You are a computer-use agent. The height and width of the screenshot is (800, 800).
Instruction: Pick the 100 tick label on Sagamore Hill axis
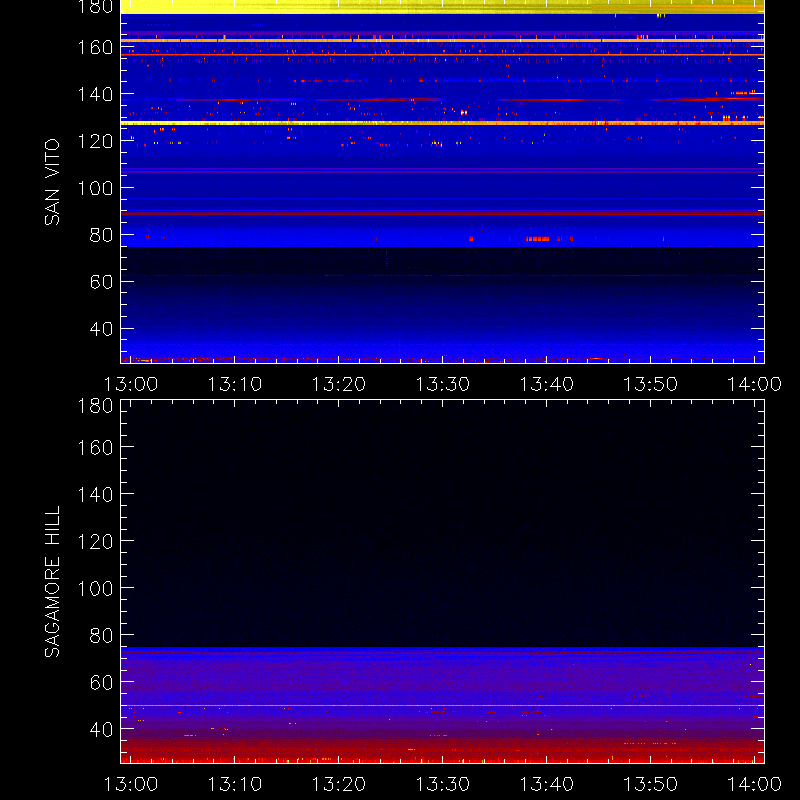tap(95, 588)
